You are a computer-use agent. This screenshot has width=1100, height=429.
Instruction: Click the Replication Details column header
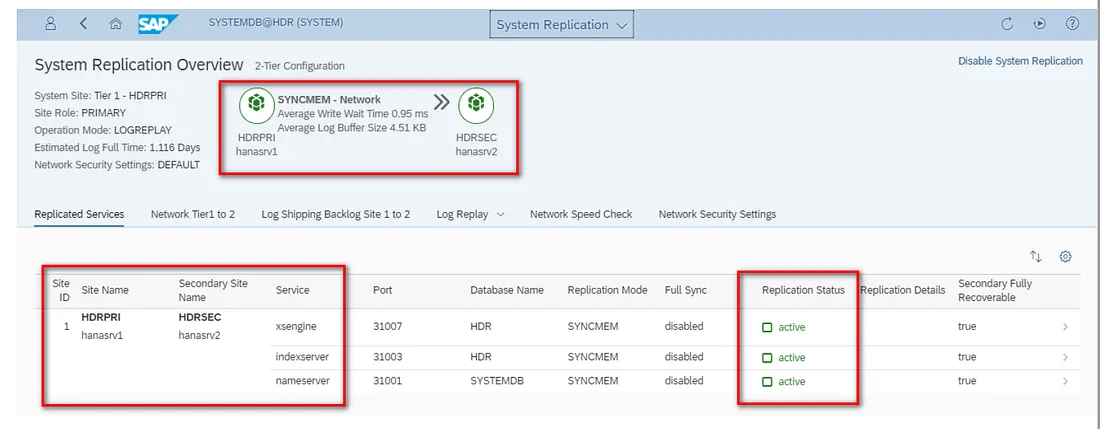pyautogui.click(x=902, y=290)
